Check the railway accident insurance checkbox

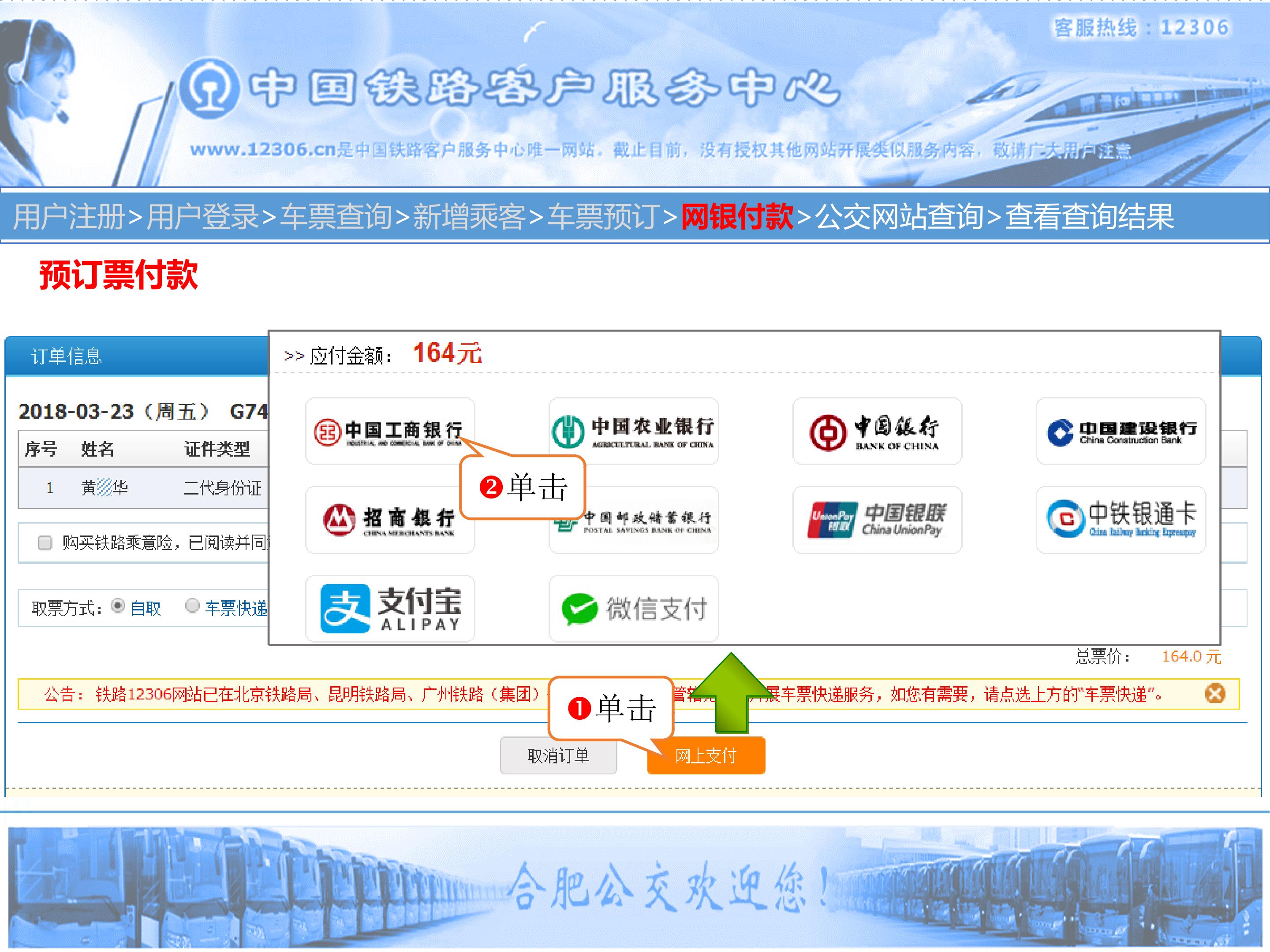coord(45,542)
